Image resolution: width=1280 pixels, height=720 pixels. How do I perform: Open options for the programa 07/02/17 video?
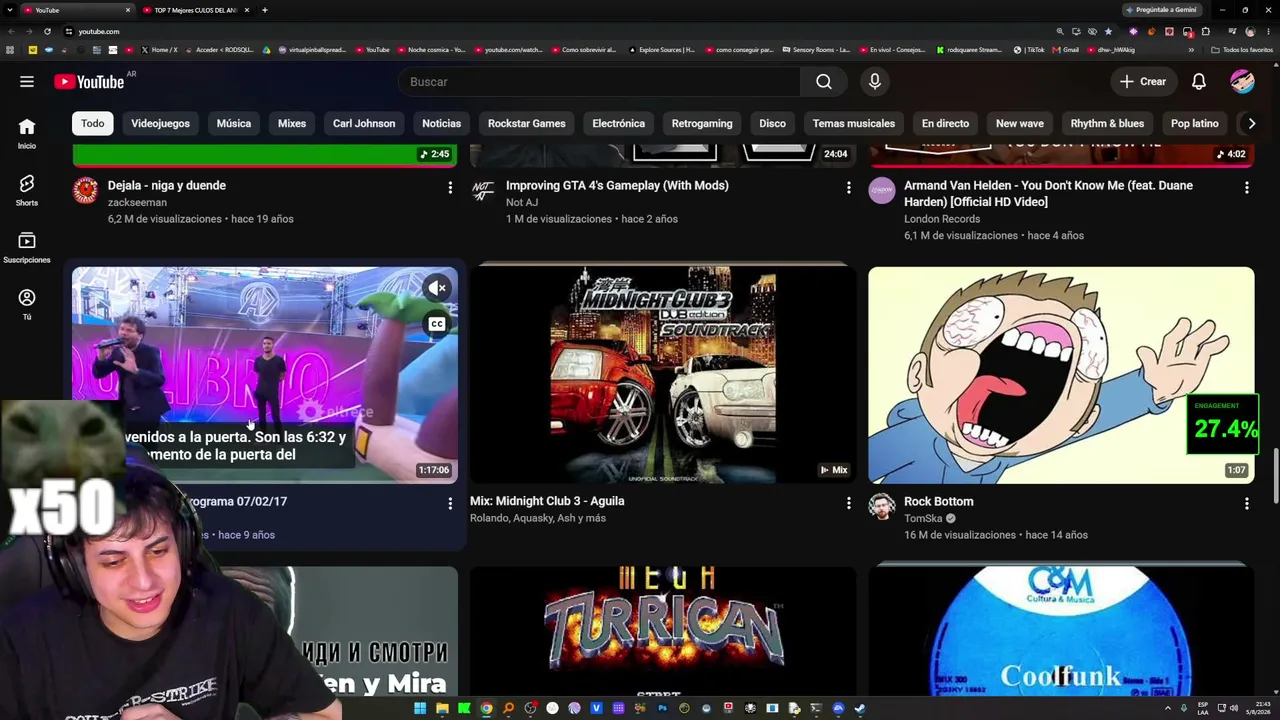(x=450, y=503)
